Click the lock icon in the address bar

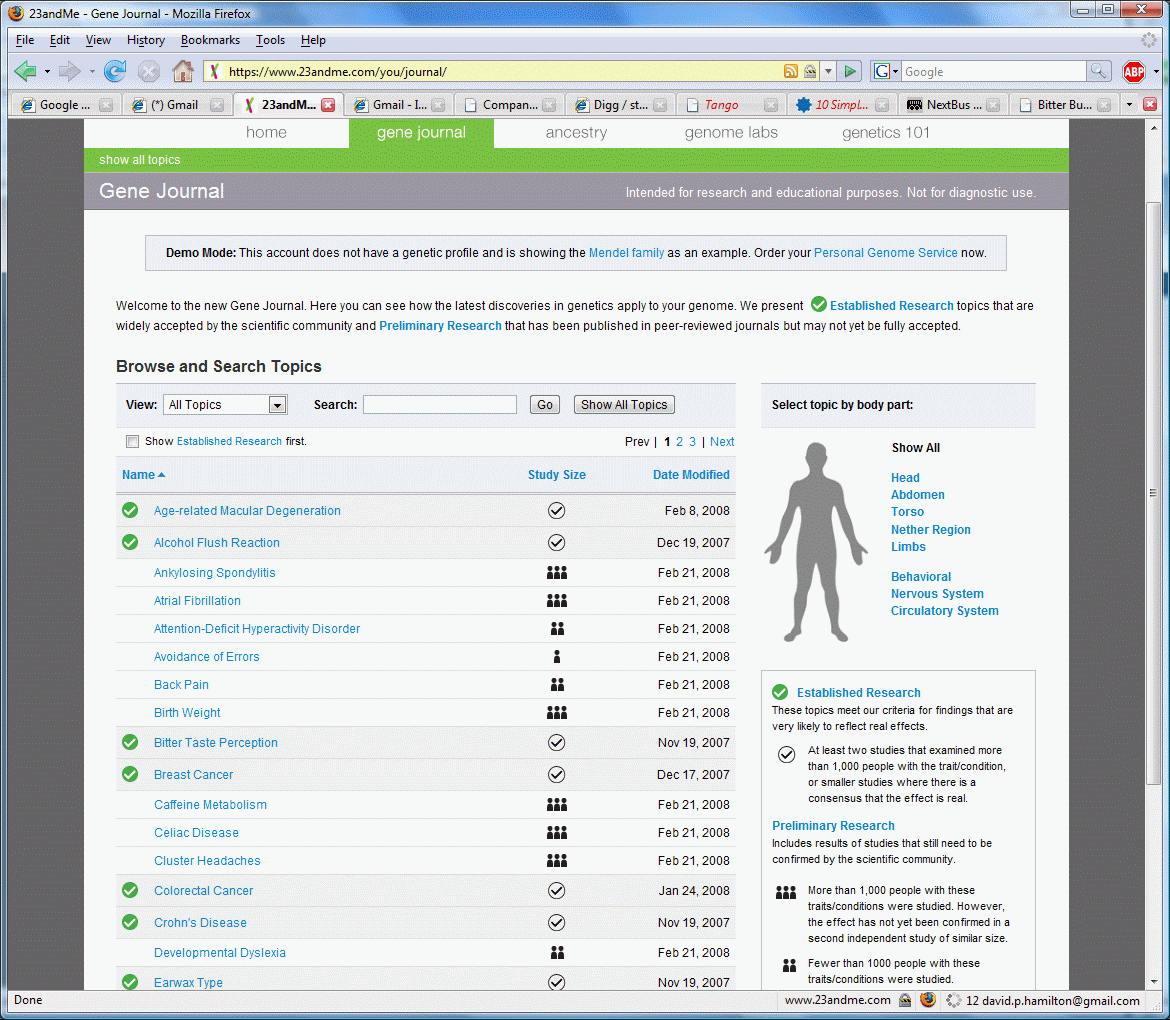[x=810, y=72]
